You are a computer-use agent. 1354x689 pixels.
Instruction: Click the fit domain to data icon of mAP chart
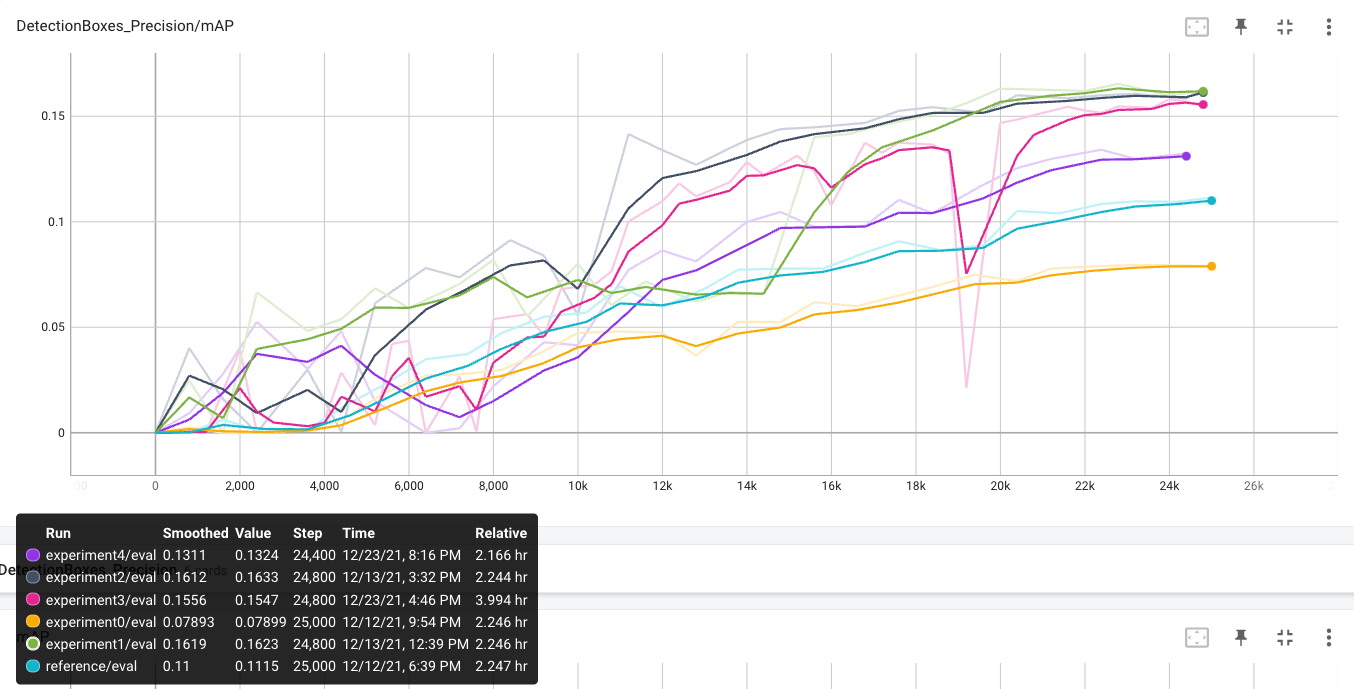point(1197,27)
